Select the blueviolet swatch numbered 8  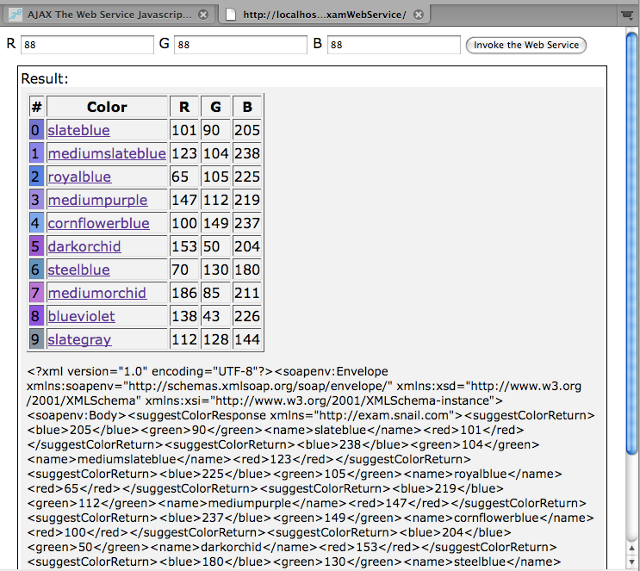(x=37, y=316)
